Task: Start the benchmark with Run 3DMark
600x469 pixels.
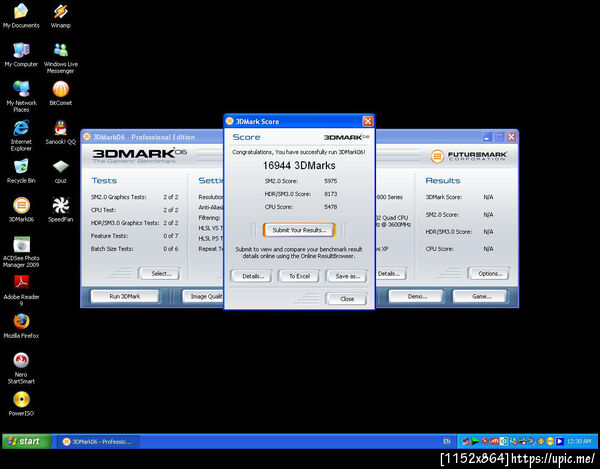Action: tap(125, 296)
